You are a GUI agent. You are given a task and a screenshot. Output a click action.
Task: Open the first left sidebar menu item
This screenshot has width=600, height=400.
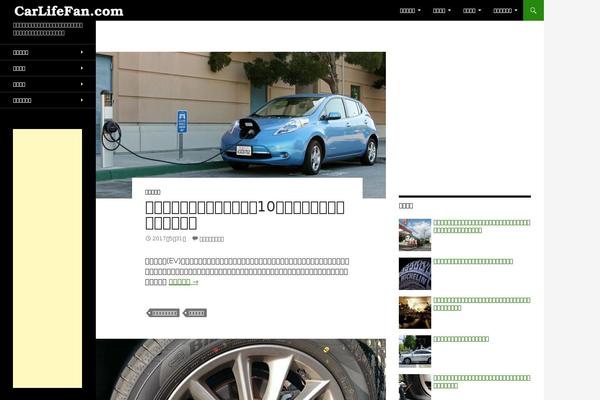48,52
